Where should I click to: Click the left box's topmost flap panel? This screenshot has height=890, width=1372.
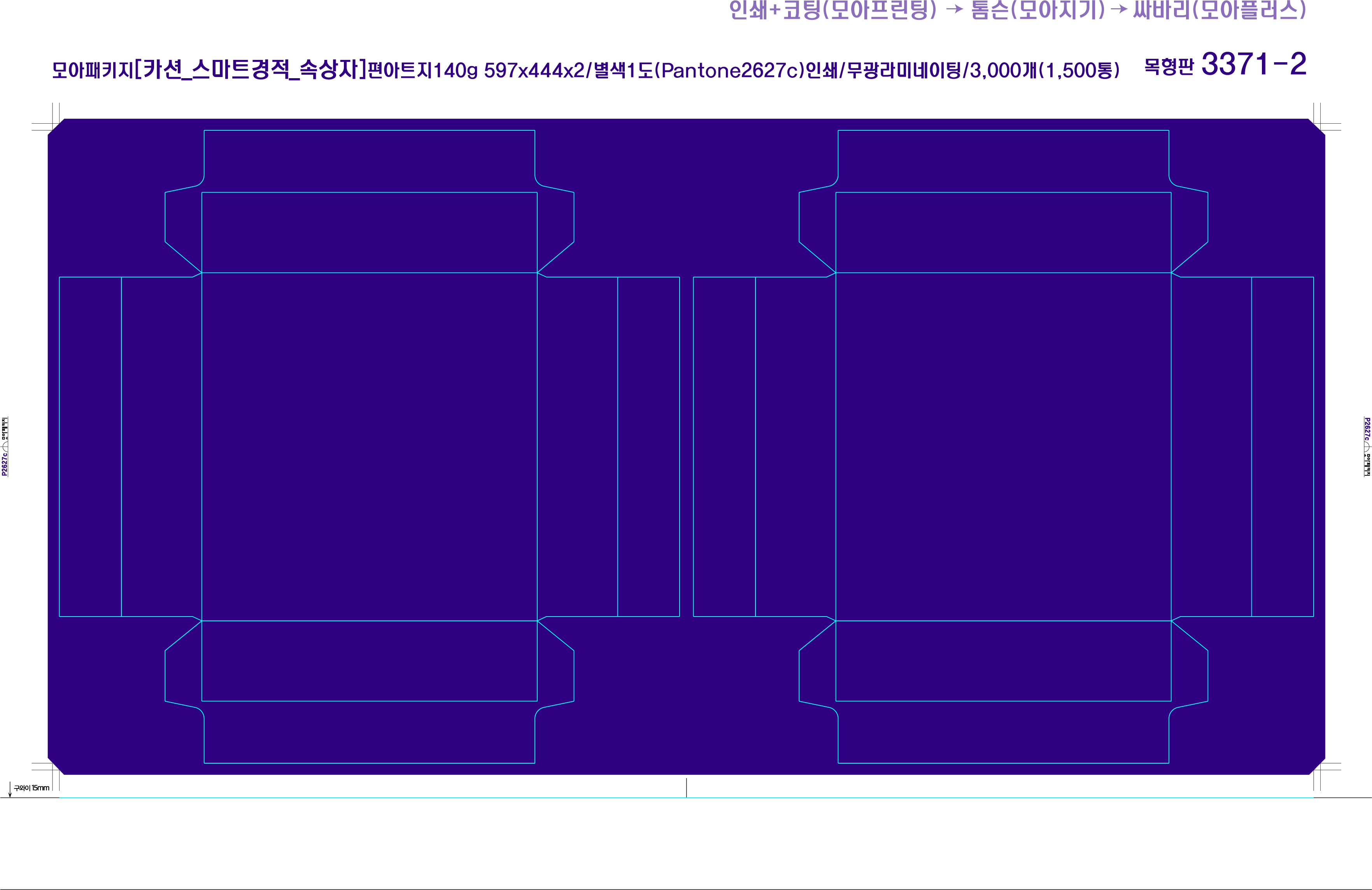coord(369,161)
